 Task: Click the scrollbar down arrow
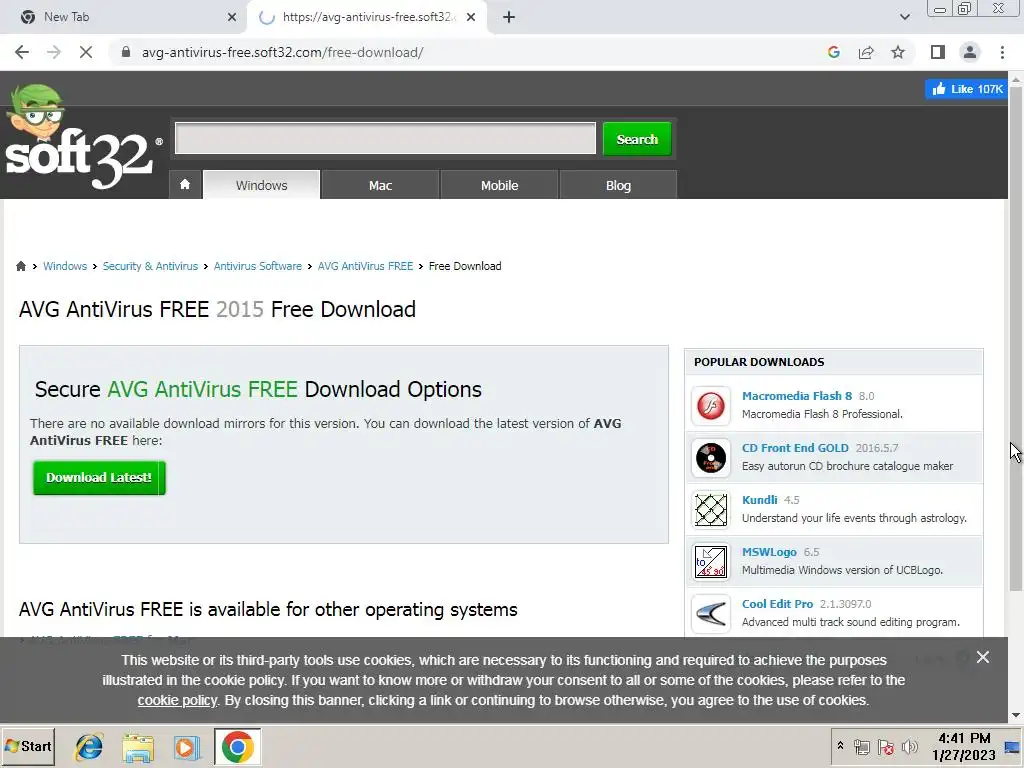tap(1016, 715)
